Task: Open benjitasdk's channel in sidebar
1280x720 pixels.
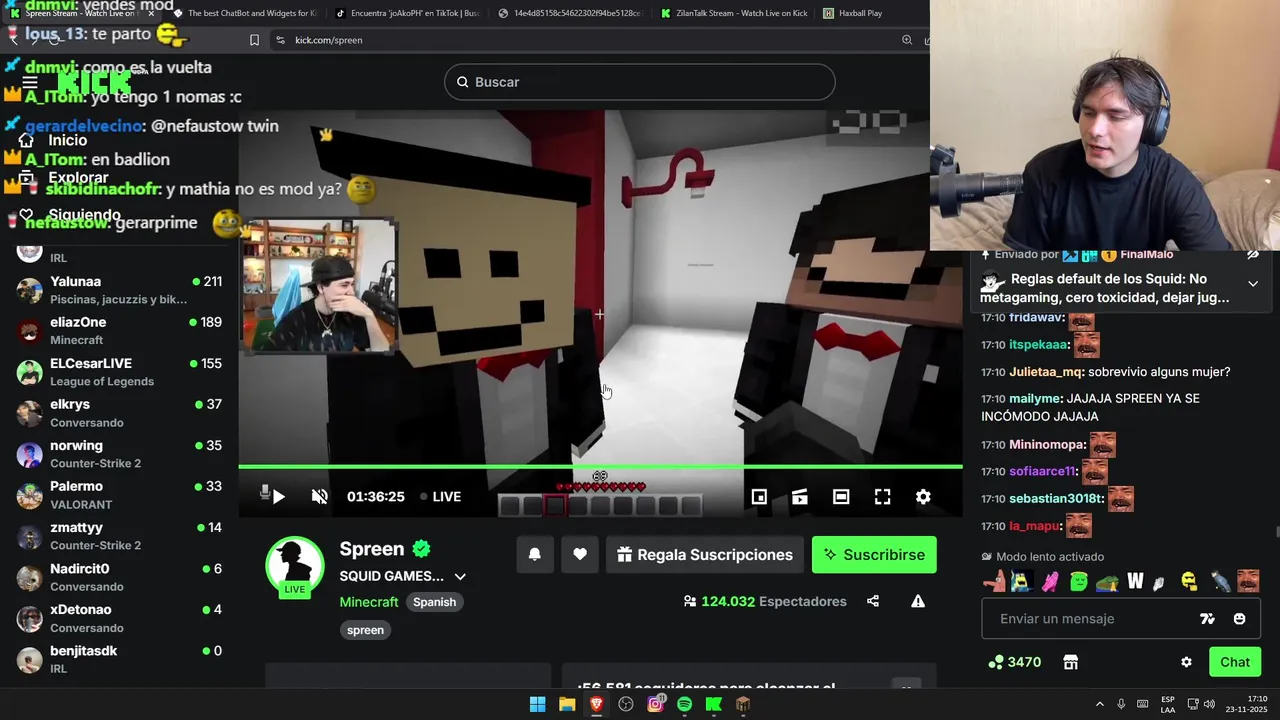Action: [120, 659]
